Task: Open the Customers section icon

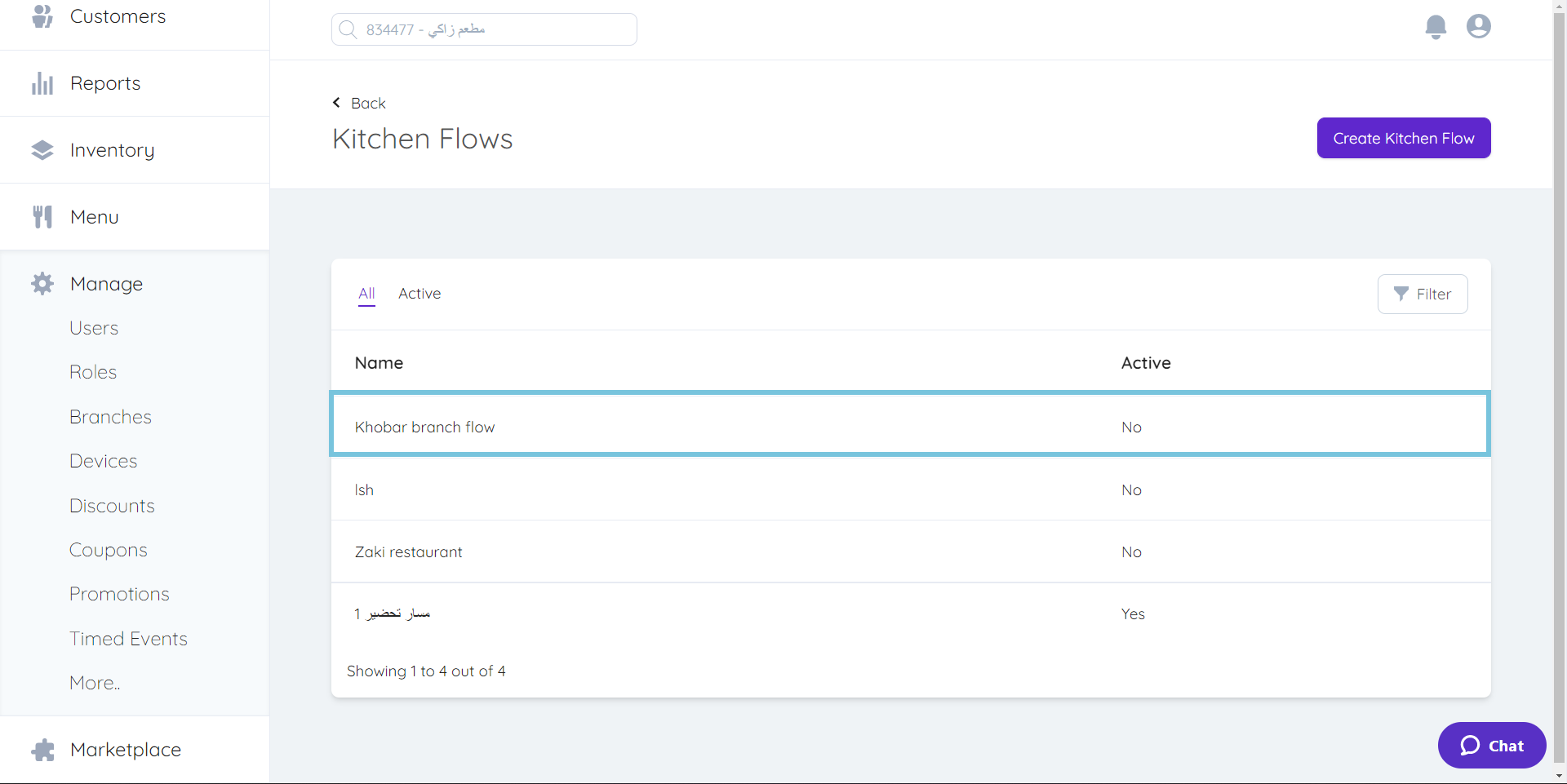Action: coord(42,16)
